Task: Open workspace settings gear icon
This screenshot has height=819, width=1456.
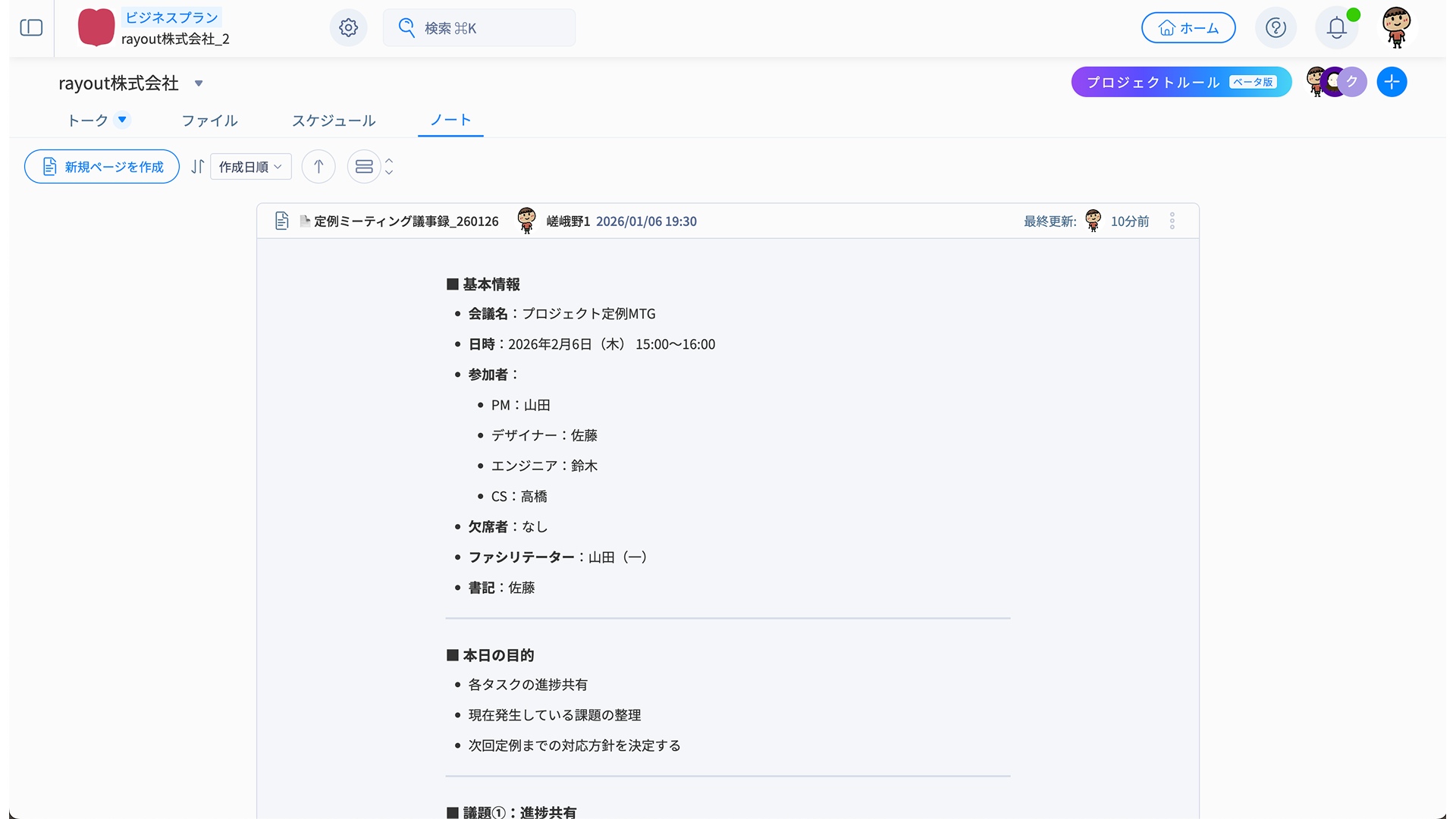Action: tap(348, 28)
